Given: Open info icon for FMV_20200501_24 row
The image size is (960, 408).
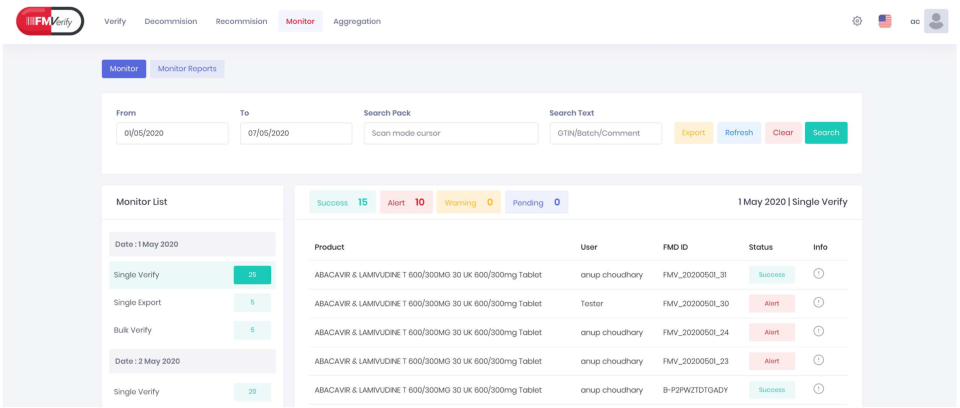Looking at the screenshot, I should pyautogui.click(x=819, y=331).
